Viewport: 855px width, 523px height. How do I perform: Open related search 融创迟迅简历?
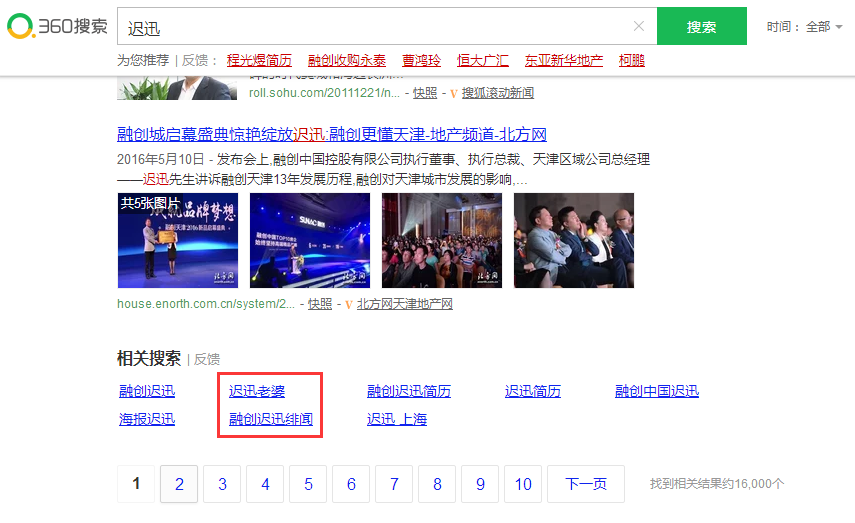pos(409,391)
